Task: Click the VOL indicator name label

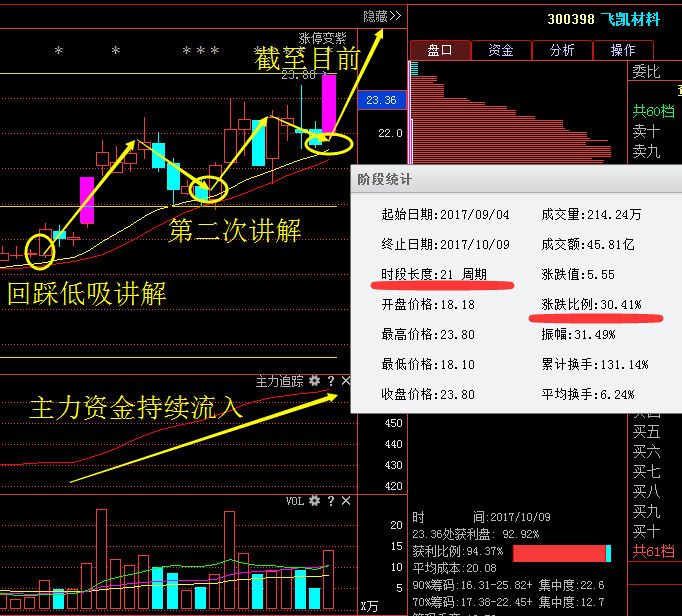Action: click(x=295, y=501)
